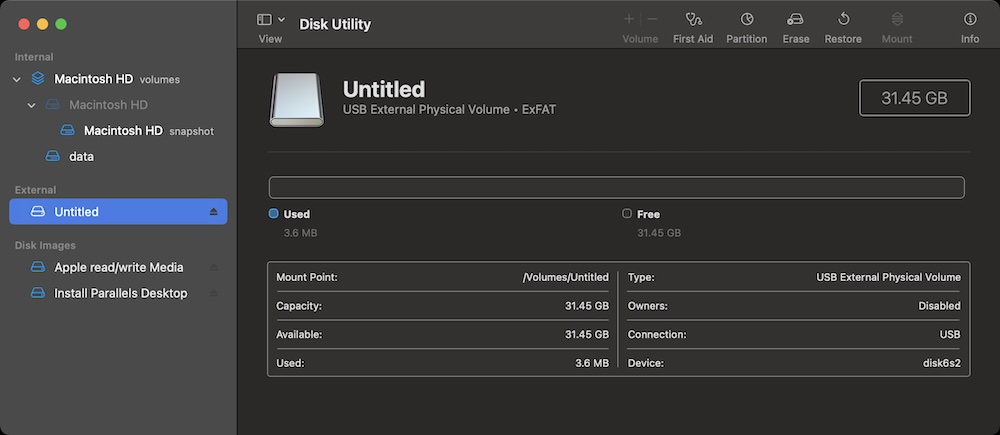1000x435 pixels.
Task: Open the View sidebar dropdown
Action: [x=271, y=19]
